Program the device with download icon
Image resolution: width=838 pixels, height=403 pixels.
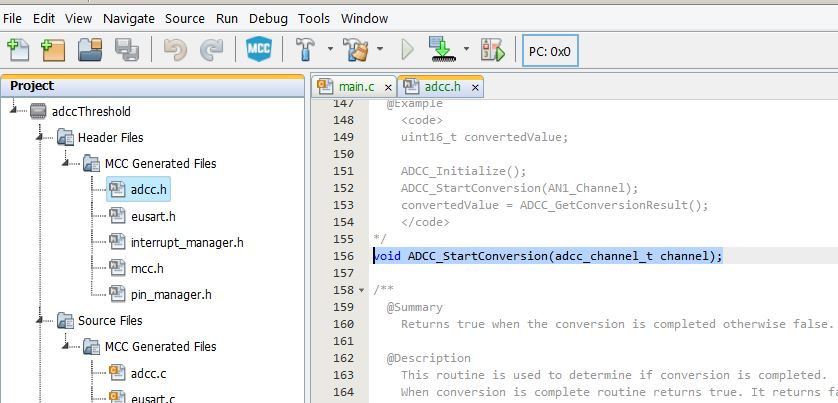(440, 49)
